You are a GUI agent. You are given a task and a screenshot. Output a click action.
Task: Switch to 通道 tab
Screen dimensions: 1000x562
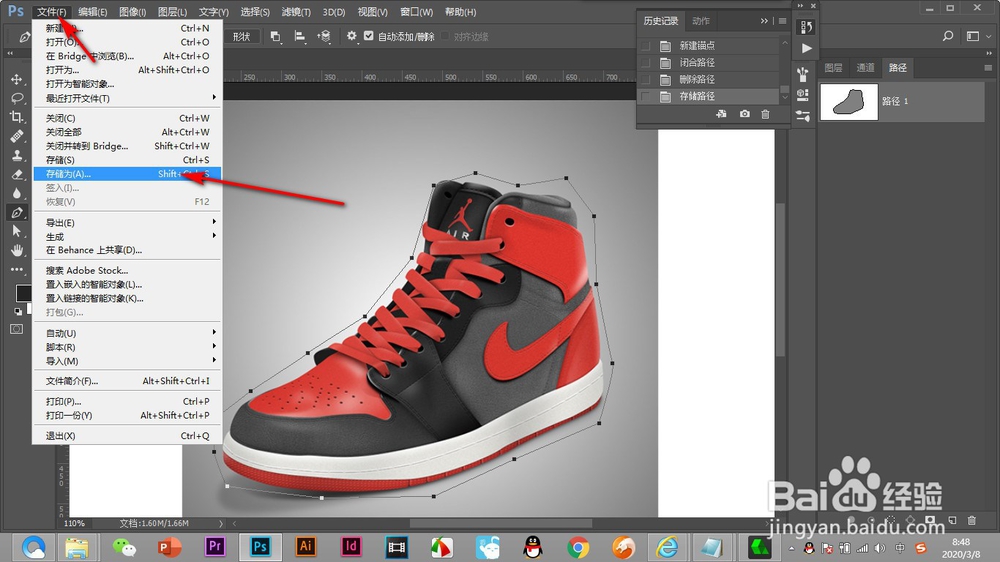click(x=865, y=68)
